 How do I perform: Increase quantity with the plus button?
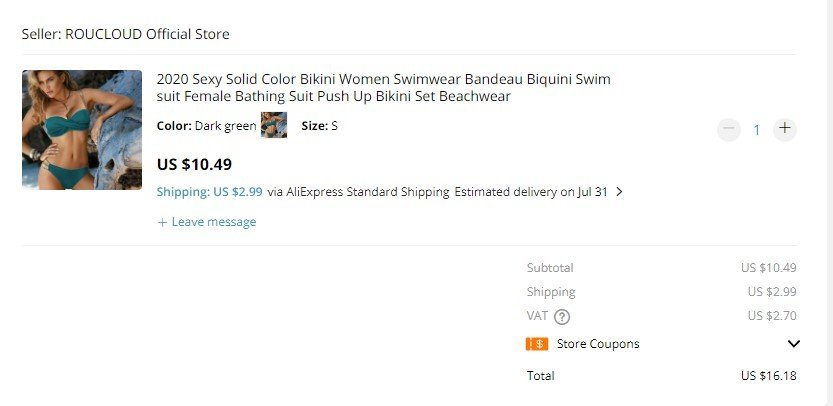(785, 129)
